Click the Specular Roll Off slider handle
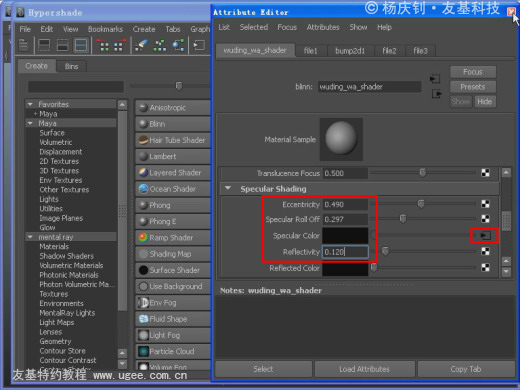This screenshot has width=520, height=390. point(403,219)
